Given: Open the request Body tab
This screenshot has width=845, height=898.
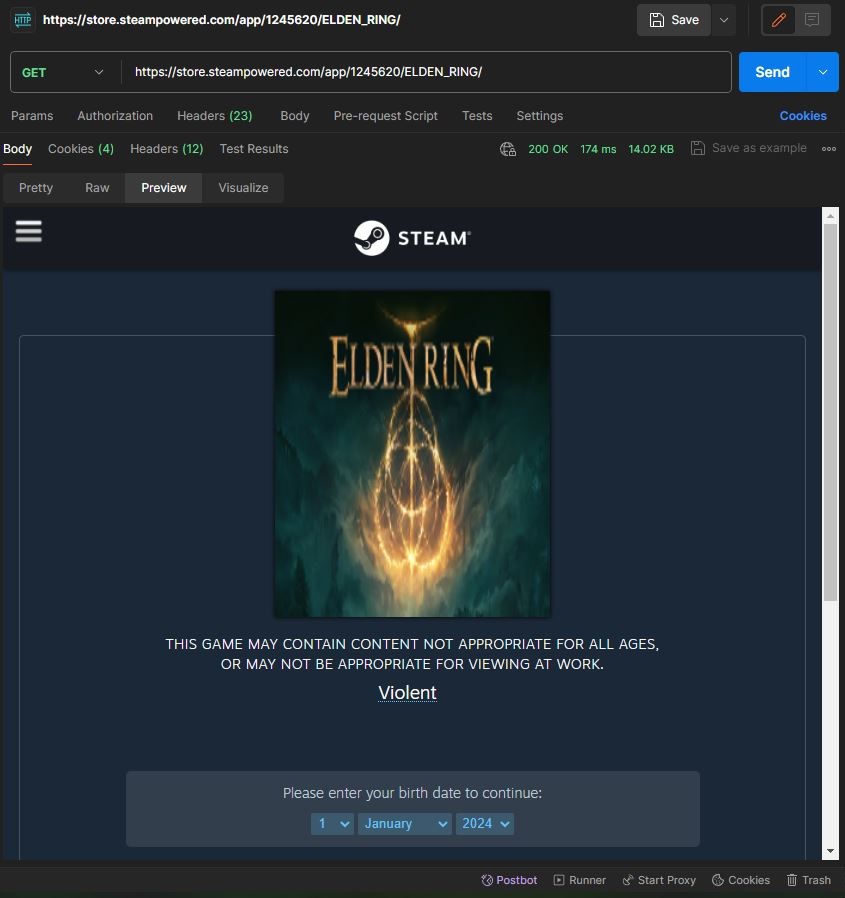Looking at the screenshot, I should (x=295, y=116).
